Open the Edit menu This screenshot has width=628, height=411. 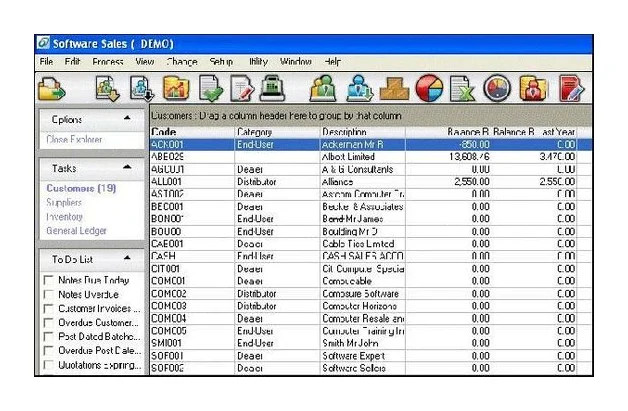(72, 62)
